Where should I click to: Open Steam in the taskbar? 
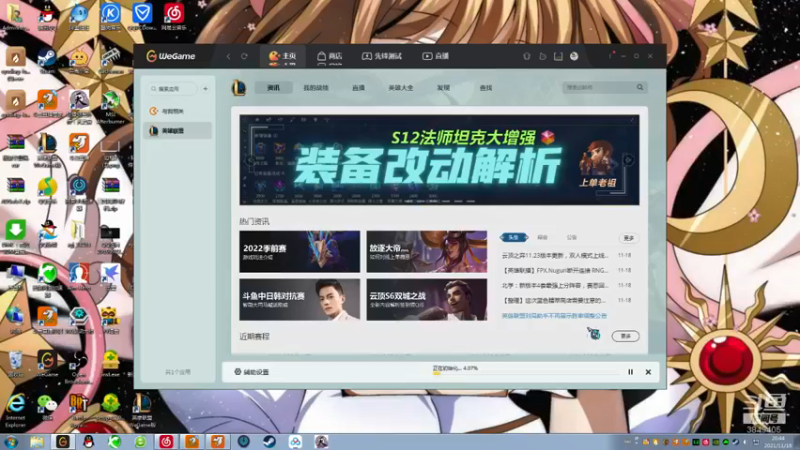(269, 441)
